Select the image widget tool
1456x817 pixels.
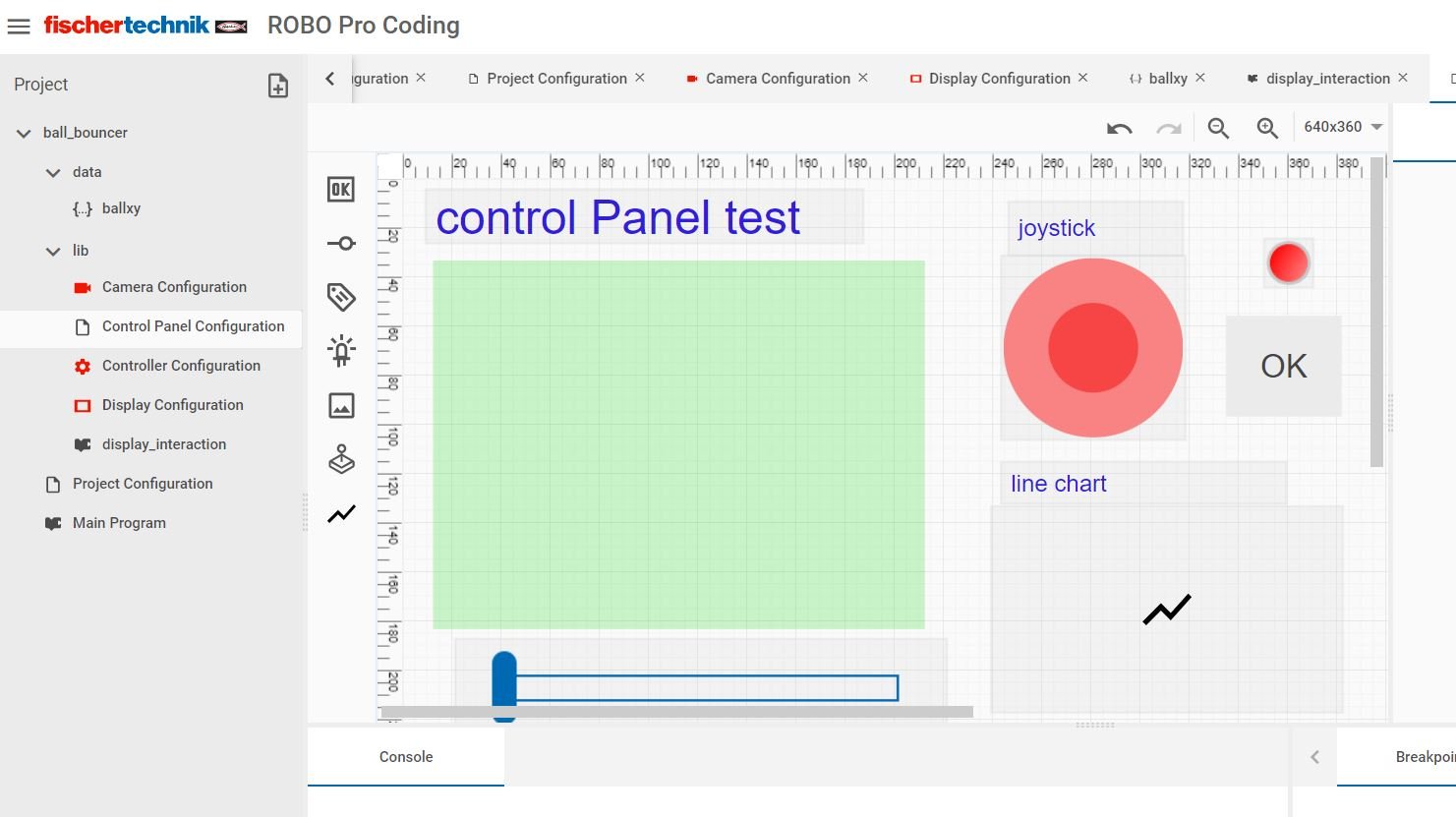click(x=341, y=405)
